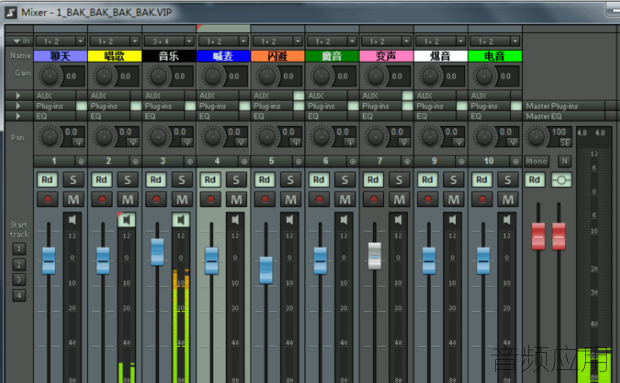
Task: Click the yellow name label on channel 2
Action: (x=115, y=57)
